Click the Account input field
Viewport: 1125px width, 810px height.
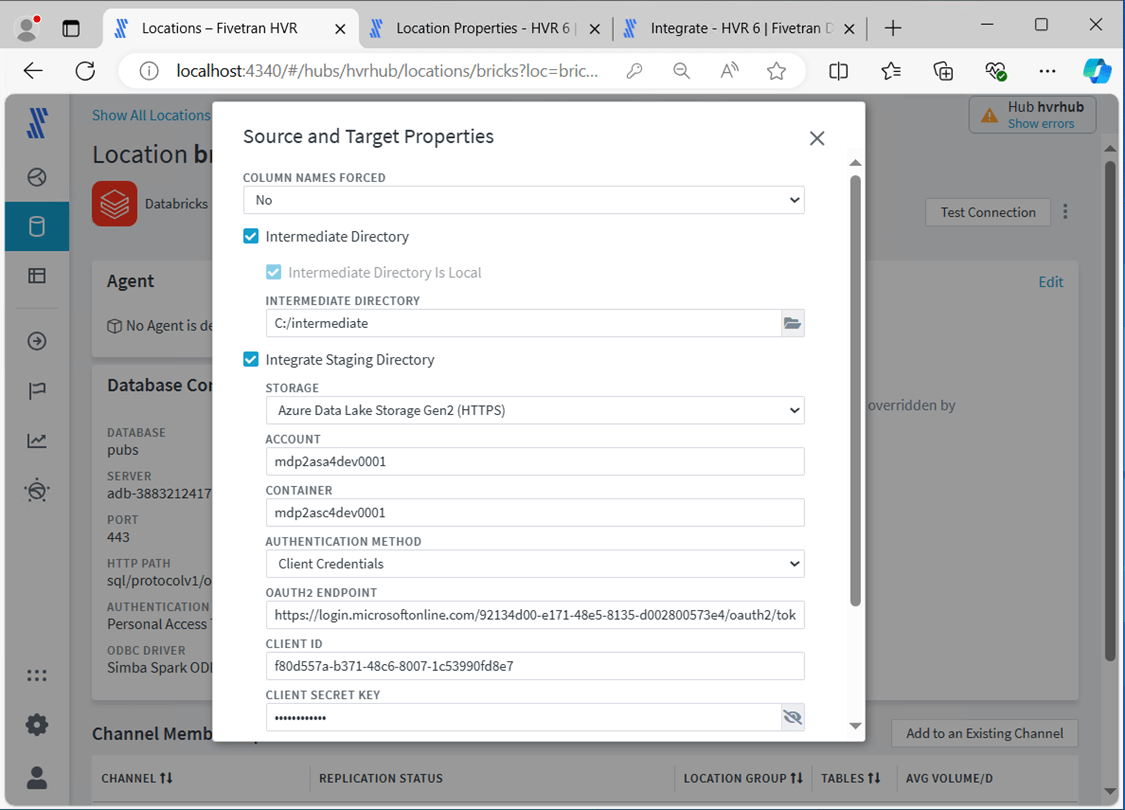coord(535,461)
